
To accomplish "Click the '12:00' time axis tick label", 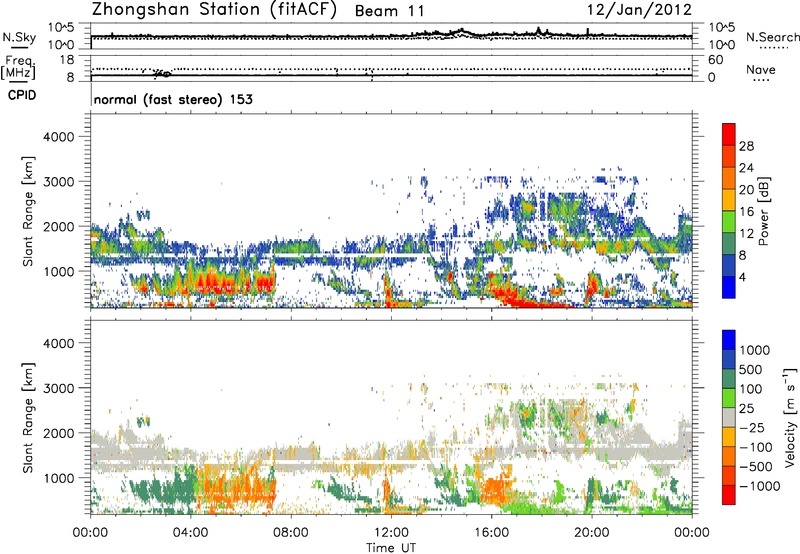I will click(x=391, y=533).
